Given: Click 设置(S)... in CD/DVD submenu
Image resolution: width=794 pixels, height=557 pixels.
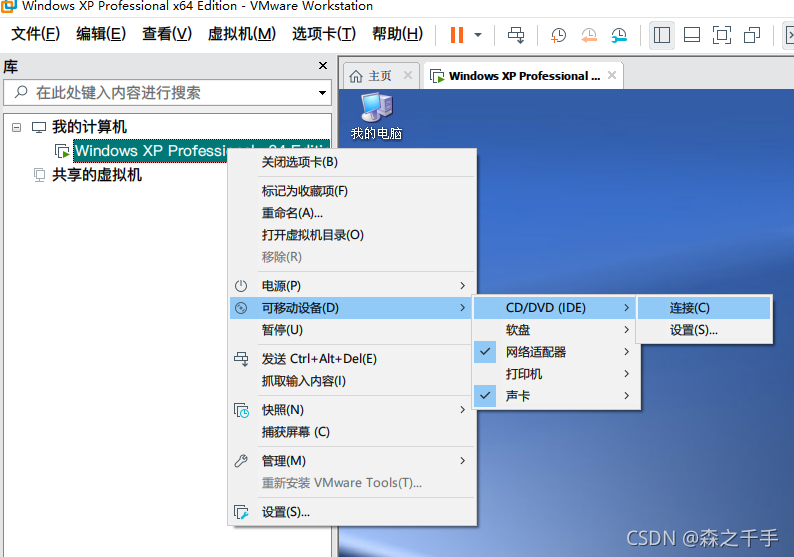Looking at the screenshot, I should point(704,330).
